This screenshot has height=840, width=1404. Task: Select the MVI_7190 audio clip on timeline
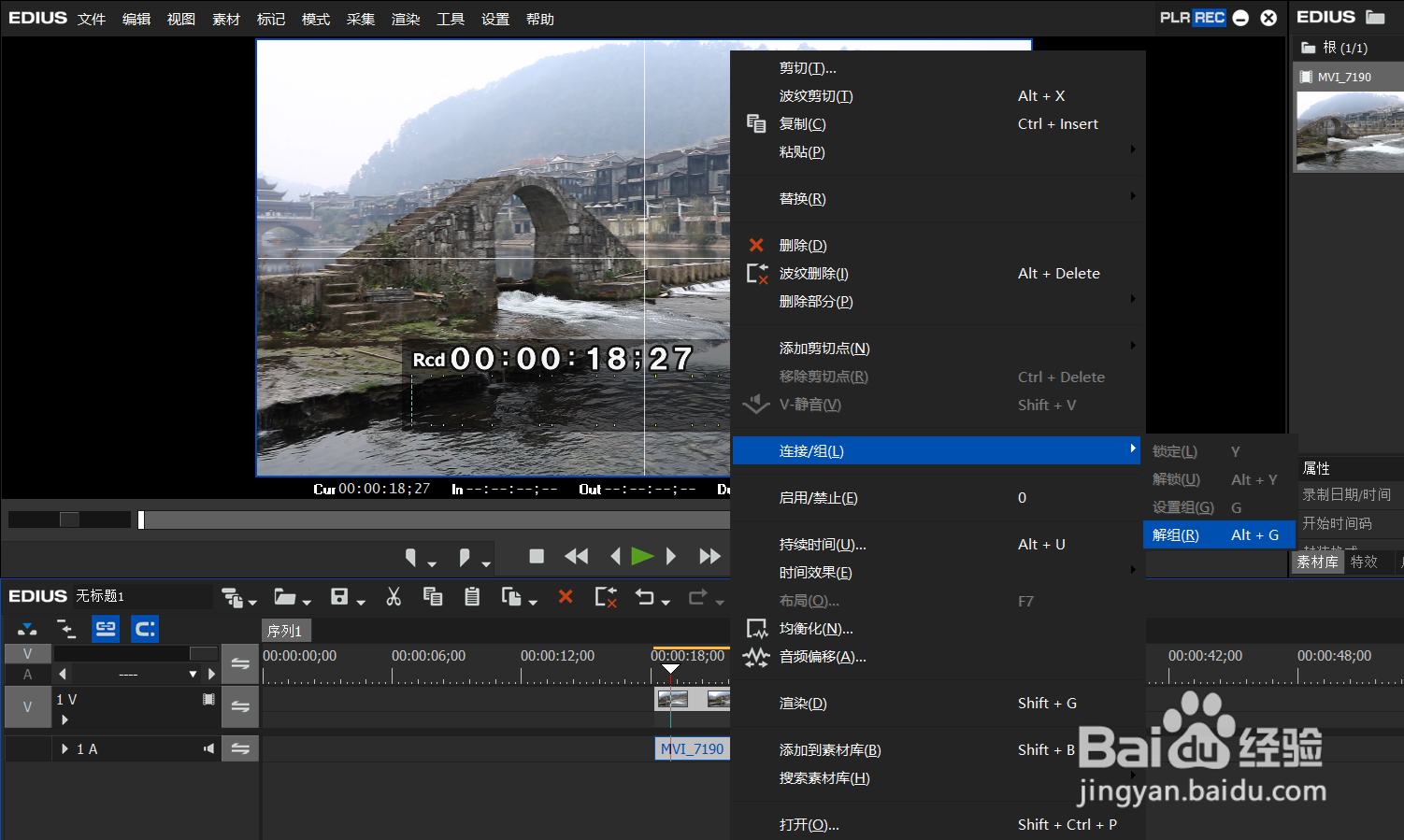click(x=692, y=748)
